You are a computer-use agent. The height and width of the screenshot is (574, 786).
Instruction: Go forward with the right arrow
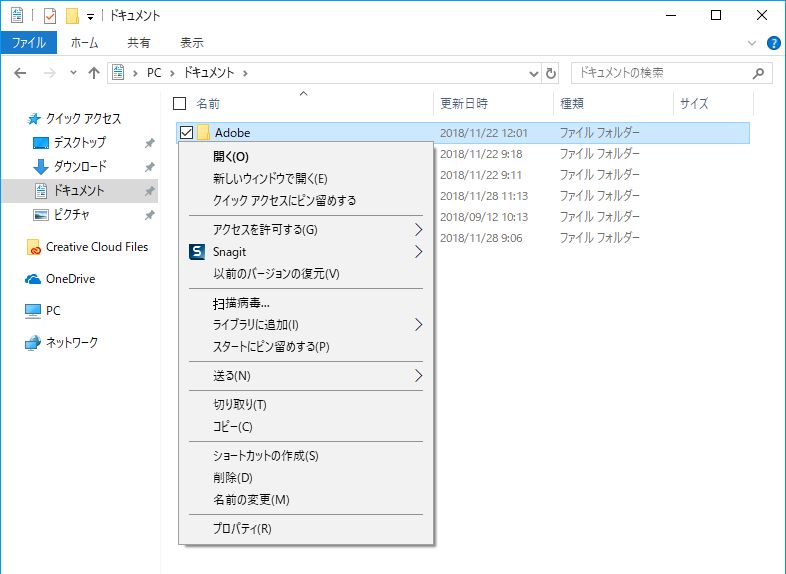49,73
